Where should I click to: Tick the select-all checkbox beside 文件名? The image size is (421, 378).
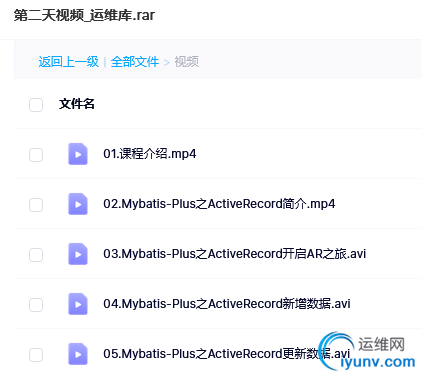36,105
